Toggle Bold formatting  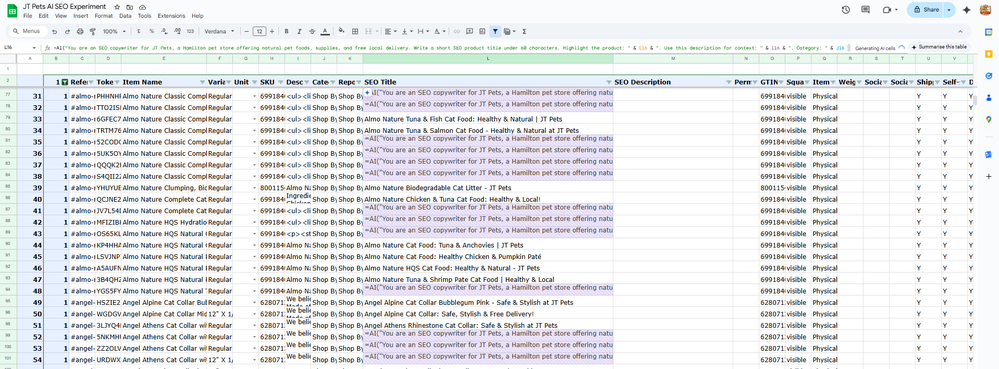point(286,31)
